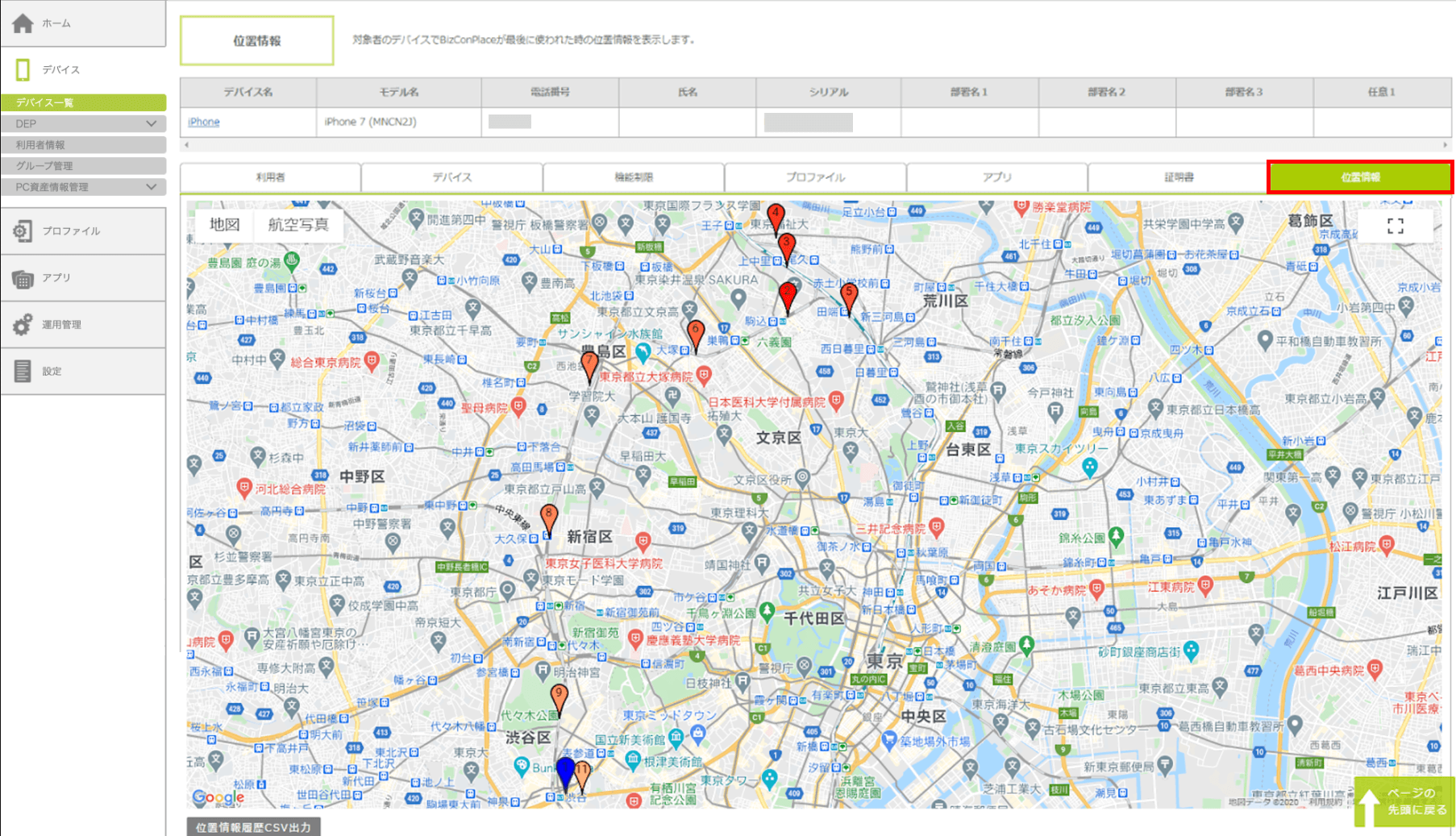Click 位置情報履歴CSV出力 button
The image size is (1456, 836).
tap(254, 827)
